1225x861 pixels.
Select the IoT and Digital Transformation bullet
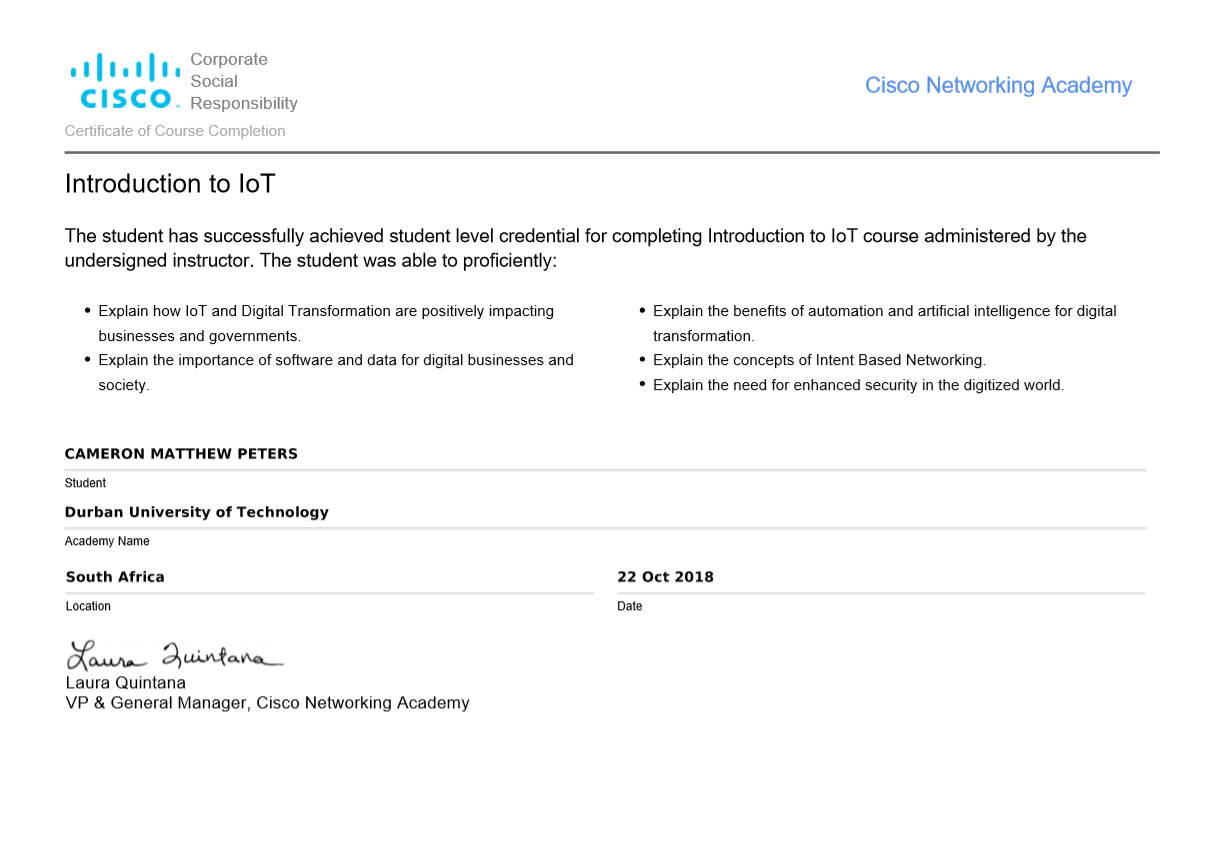click(325, 323)
